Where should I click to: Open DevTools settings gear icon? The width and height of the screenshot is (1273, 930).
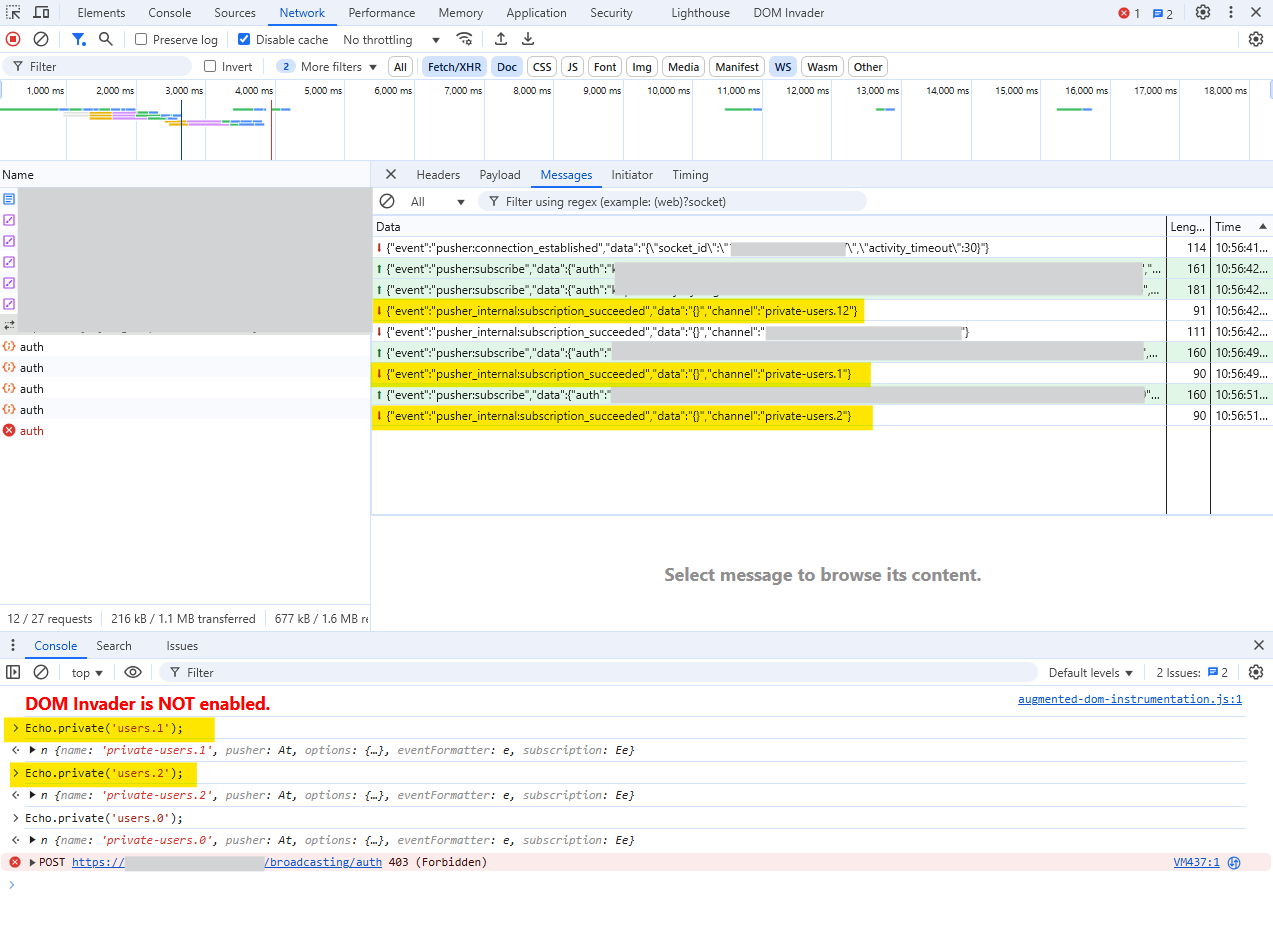coord(1203,13)
